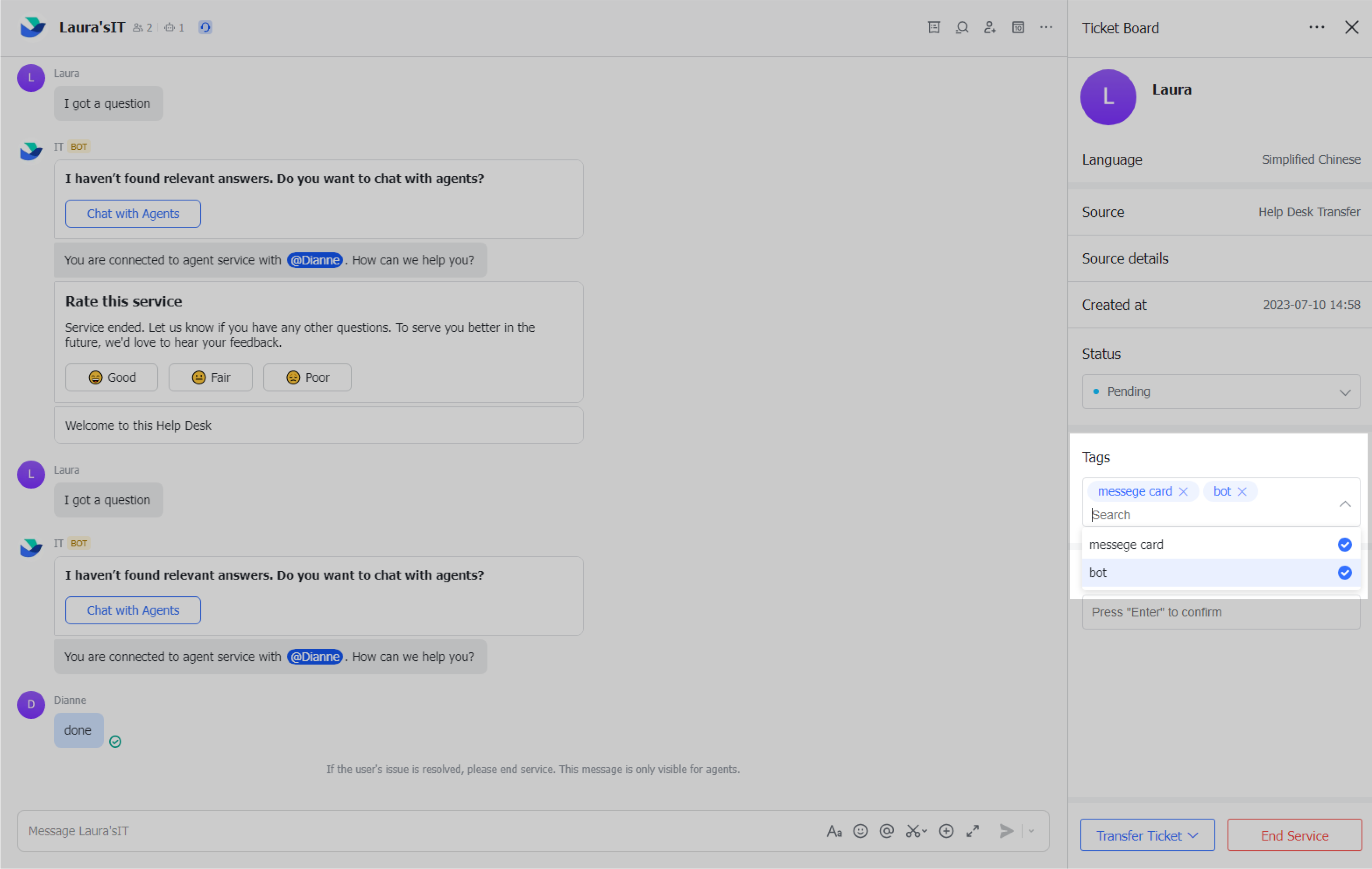Click the Message Laura'sIT input field

pos(399,831)
